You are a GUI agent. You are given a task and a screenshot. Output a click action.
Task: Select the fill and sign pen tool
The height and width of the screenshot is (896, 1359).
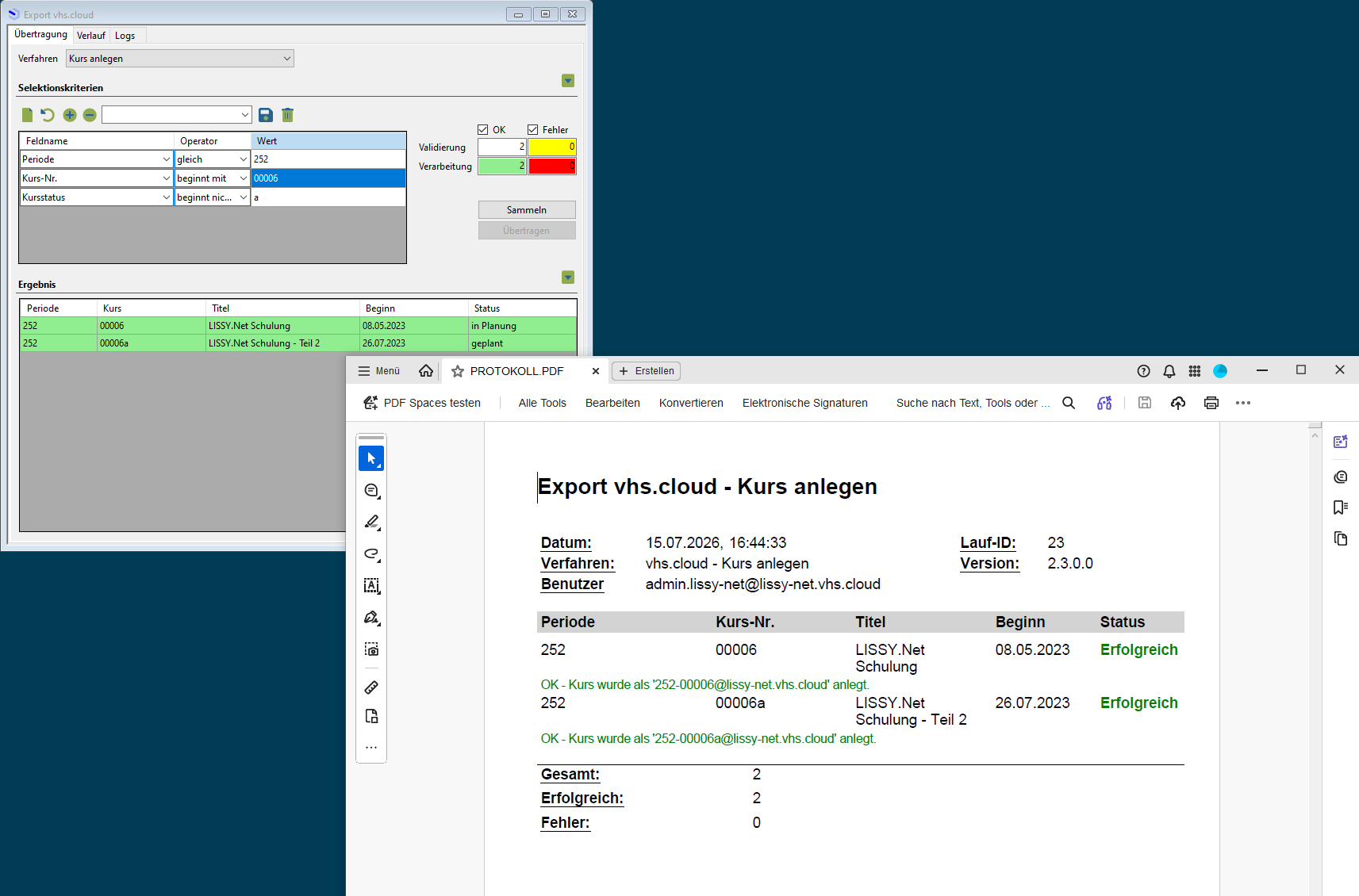371,618
